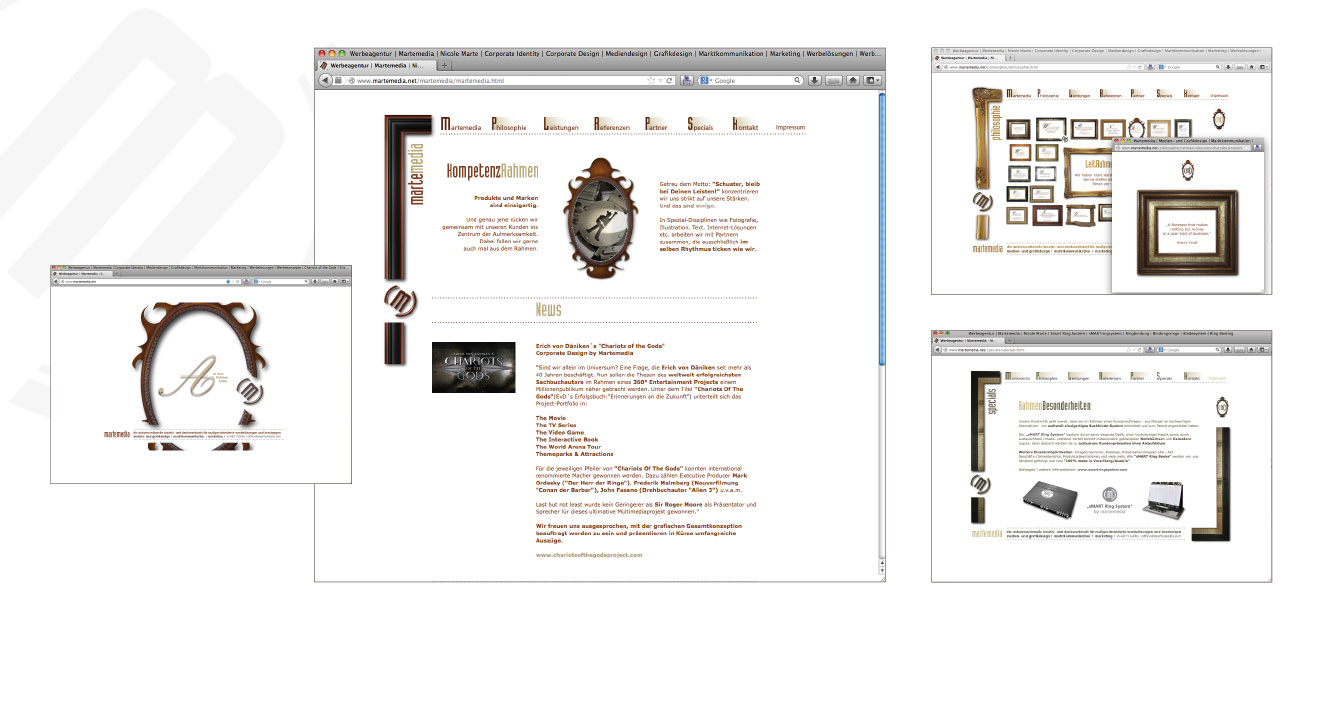Open the search engine dropdown in the main window search box

[705, 80]
